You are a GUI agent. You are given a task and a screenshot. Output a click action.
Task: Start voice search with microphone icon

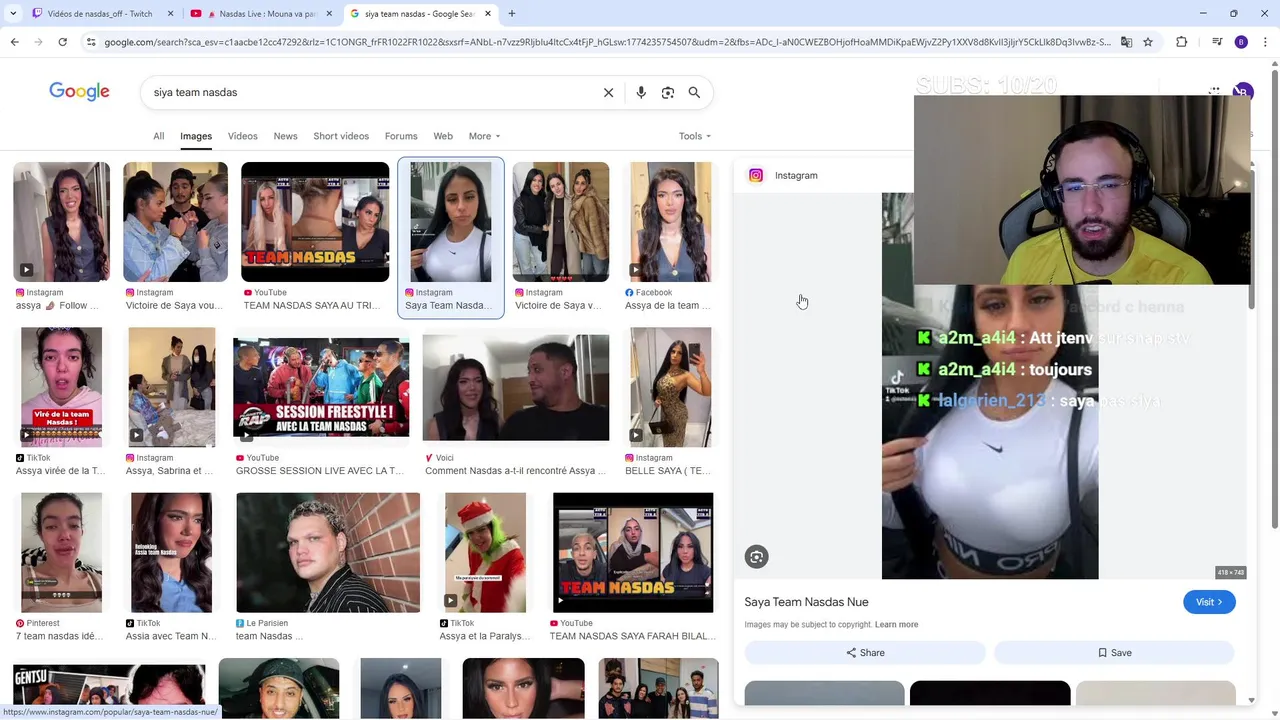pos(641,92)
